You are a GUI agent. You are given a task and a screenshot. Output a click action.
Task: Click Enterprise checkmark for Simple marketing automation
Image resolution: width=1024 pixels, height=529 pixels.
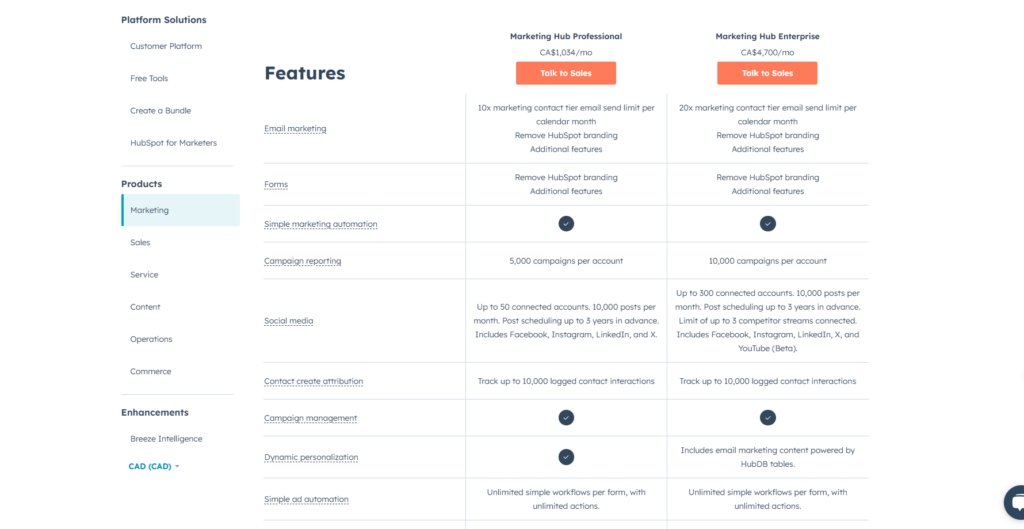[x=767, y=224]
